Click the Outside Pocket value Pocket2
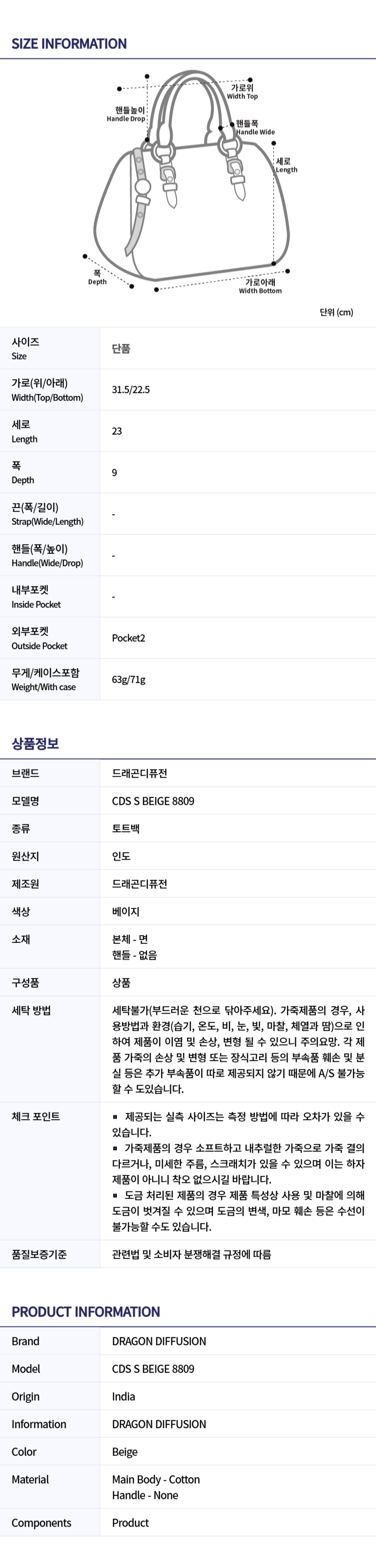The height and width of the screenshot is (1568, 376). tap(128, 638)
